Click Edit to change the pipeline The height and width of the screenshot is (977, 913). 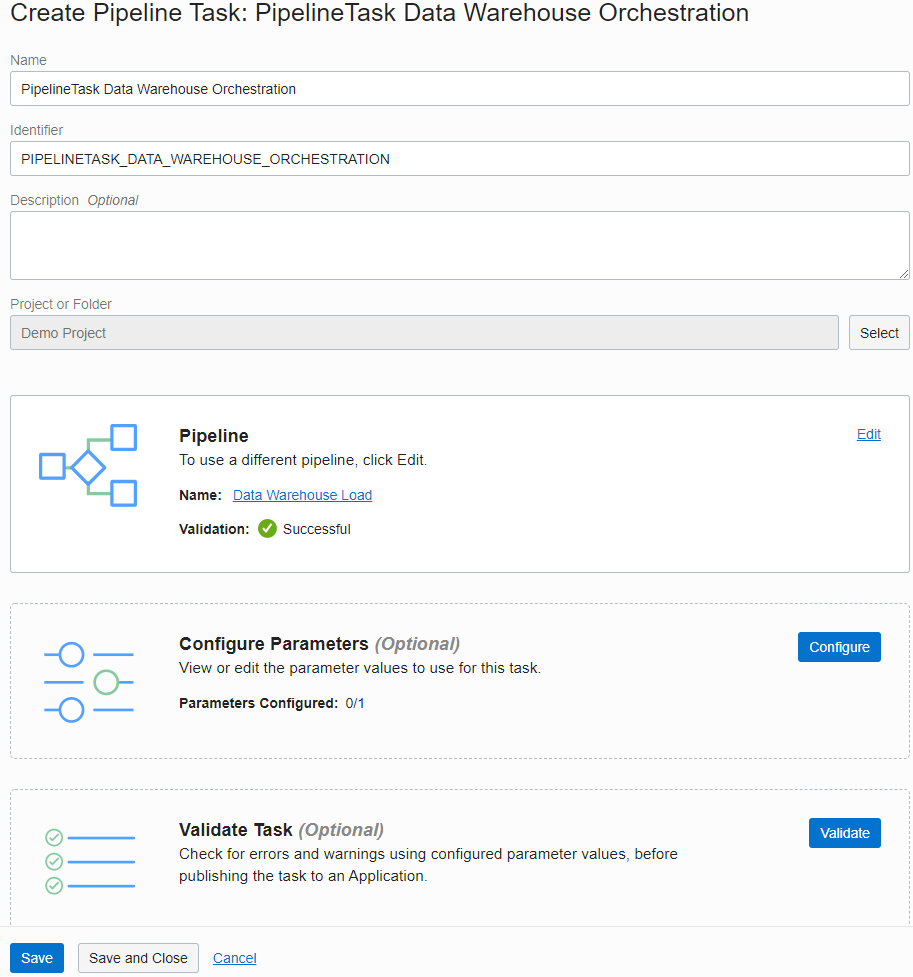point(868,434)
